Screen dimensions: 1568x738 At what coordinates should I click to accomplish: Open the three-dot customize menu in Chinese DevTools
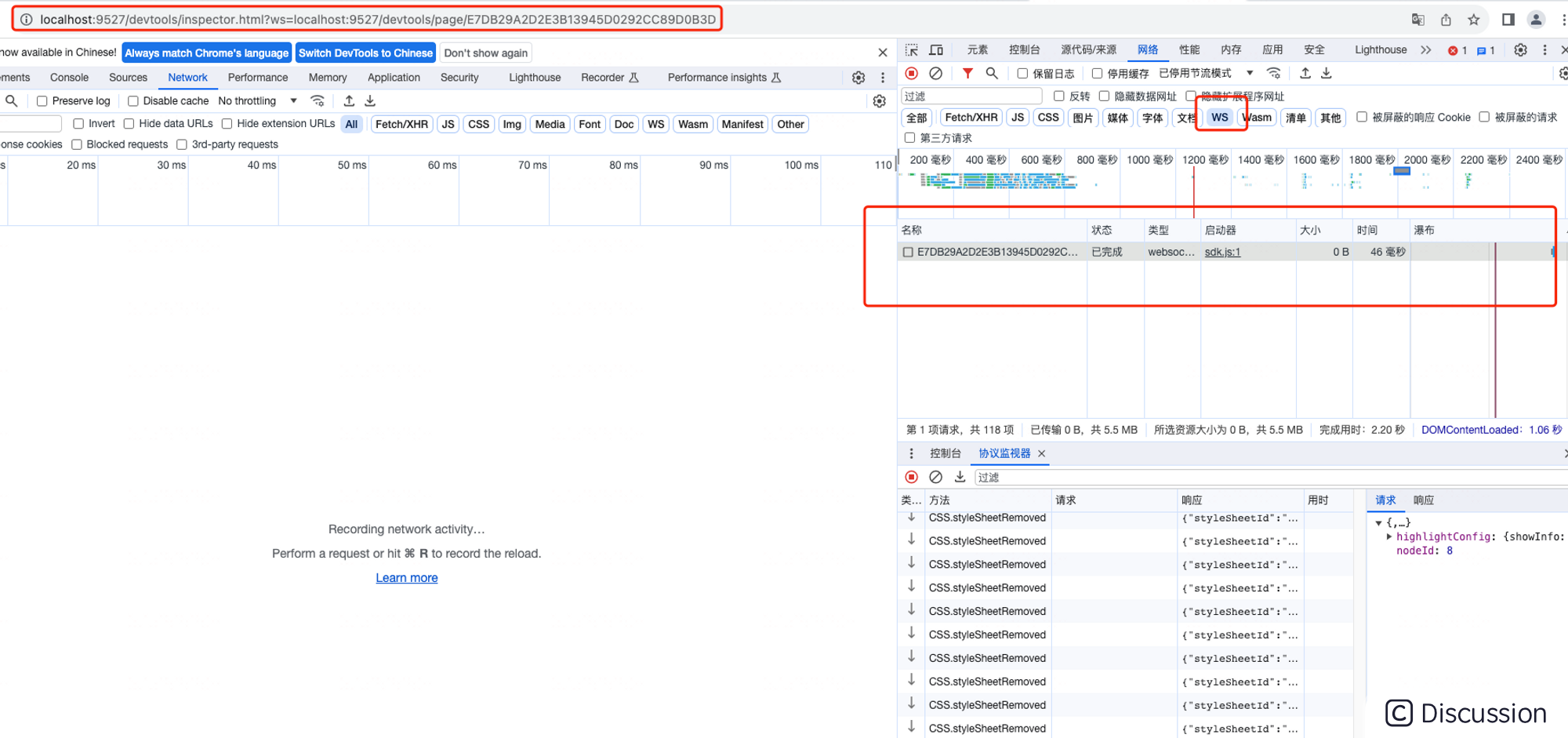point(1544,50)
